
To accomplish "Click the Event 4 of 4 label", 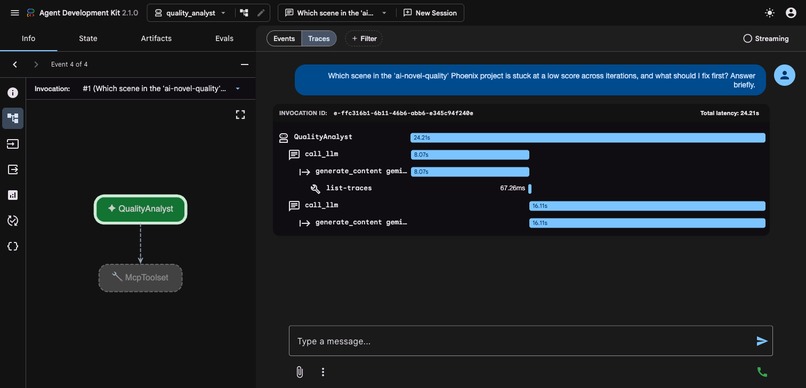I will tap(69, 65).
